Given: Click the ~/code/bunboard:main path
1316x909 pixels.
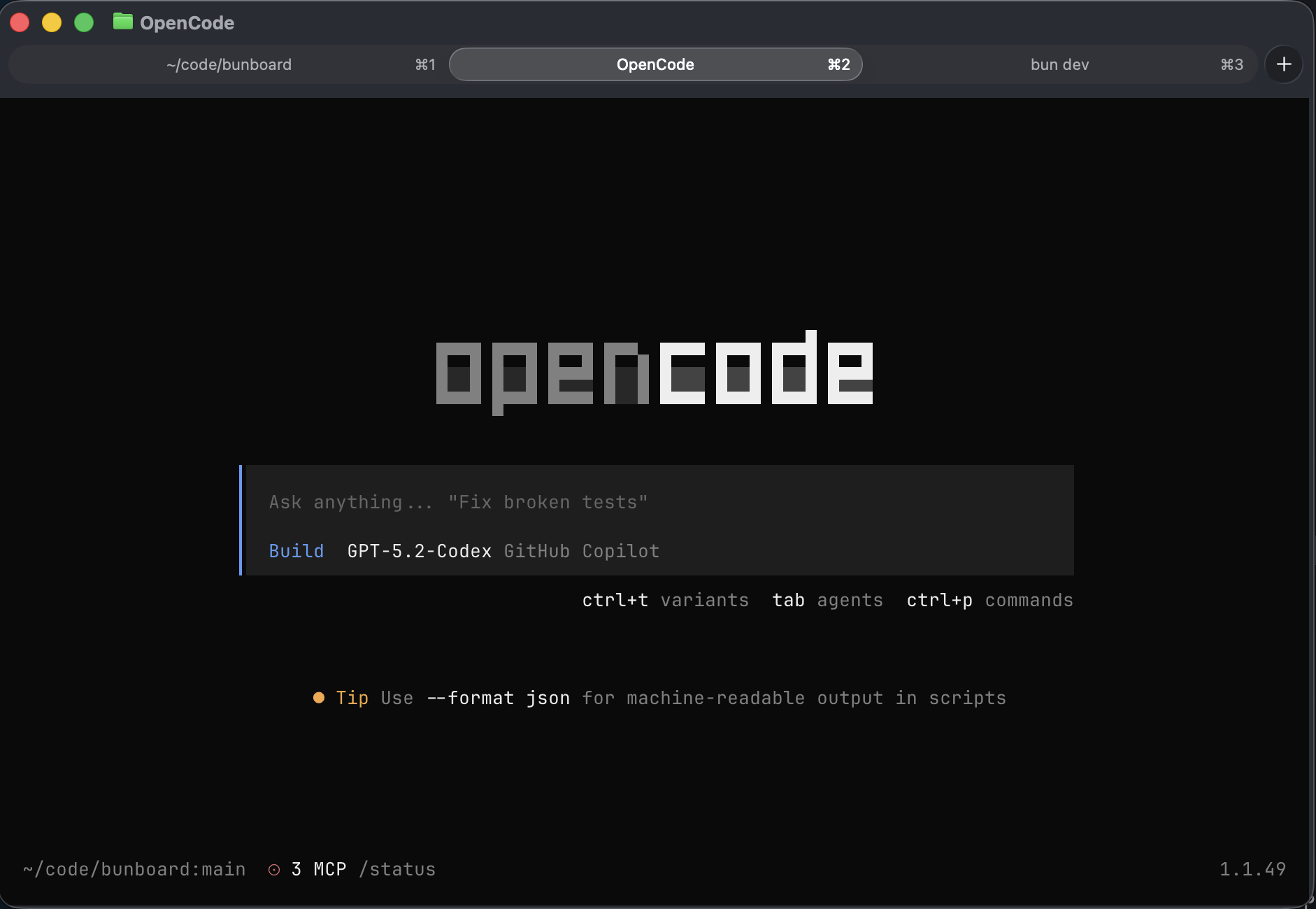Looking at the screenshot, I should pos(134,869).
